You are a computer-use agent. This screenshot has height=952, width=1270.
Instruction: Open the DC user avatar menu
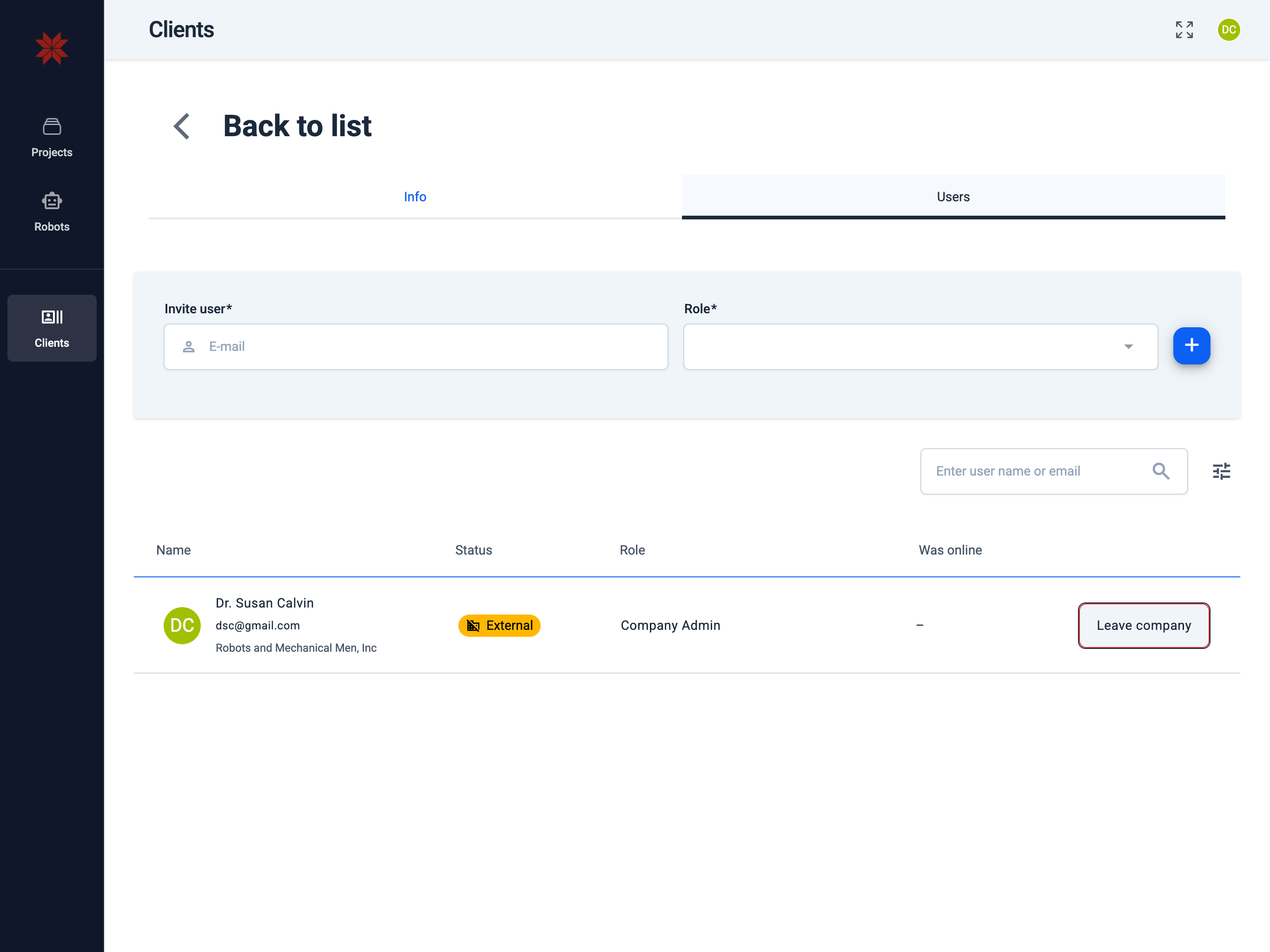(x=1228, y=30)
